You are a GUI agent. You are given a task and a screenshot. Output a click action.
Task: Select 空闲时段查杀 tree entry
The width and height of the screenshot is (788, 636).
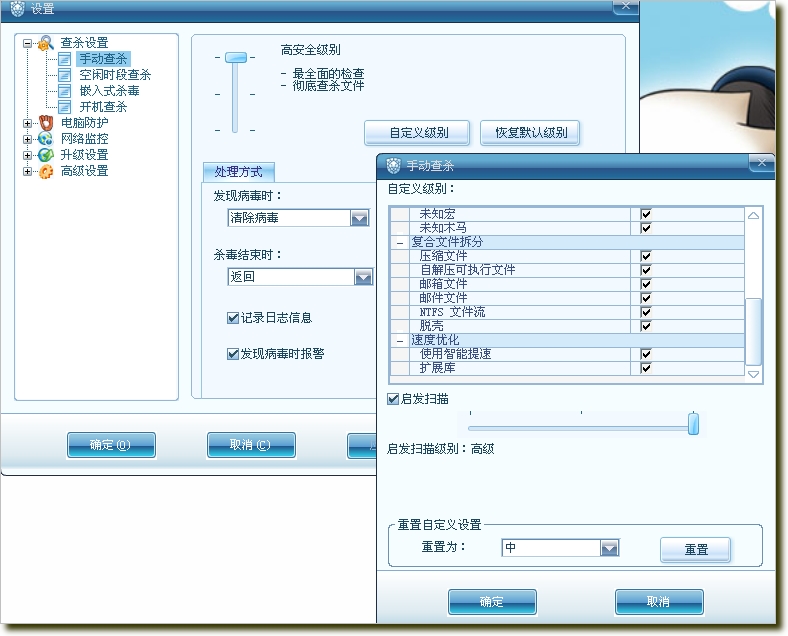pyautogui.click(x=115, y=75)
